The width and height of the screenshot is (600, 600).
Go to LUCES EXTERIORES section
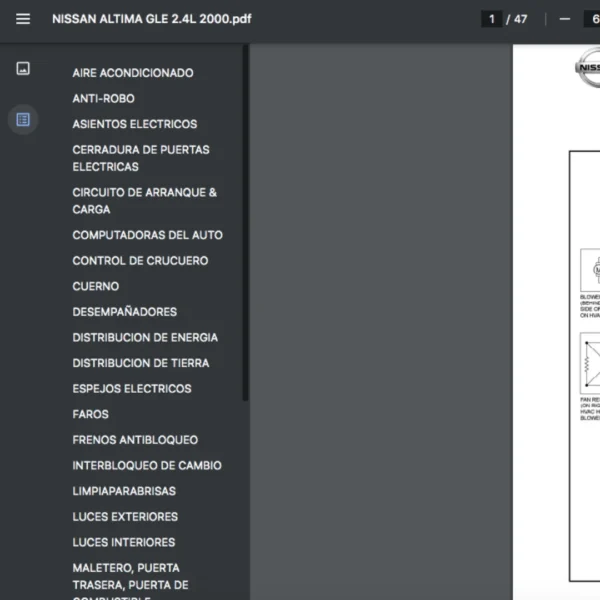pyautogui.click(x=125, y=517)
